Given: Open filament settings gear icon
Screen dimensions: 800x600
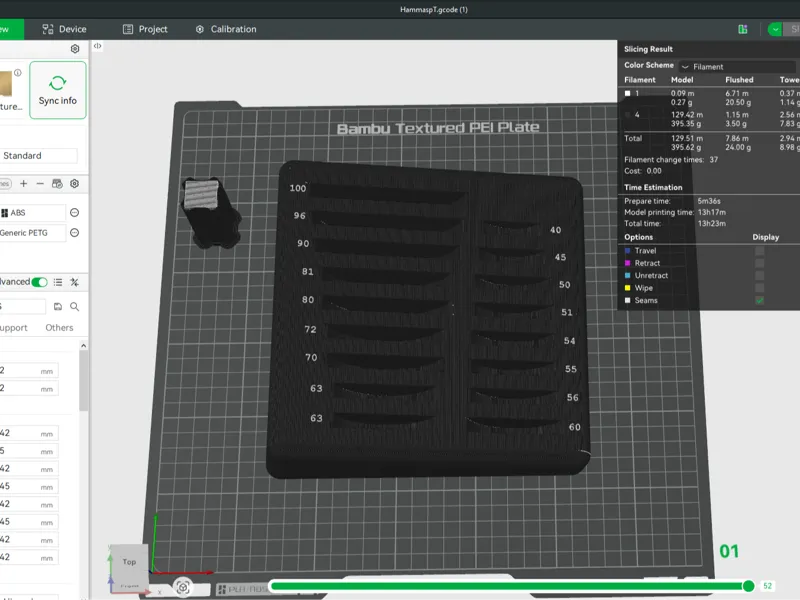Looking at the screenshot, I should click(74, 184).
